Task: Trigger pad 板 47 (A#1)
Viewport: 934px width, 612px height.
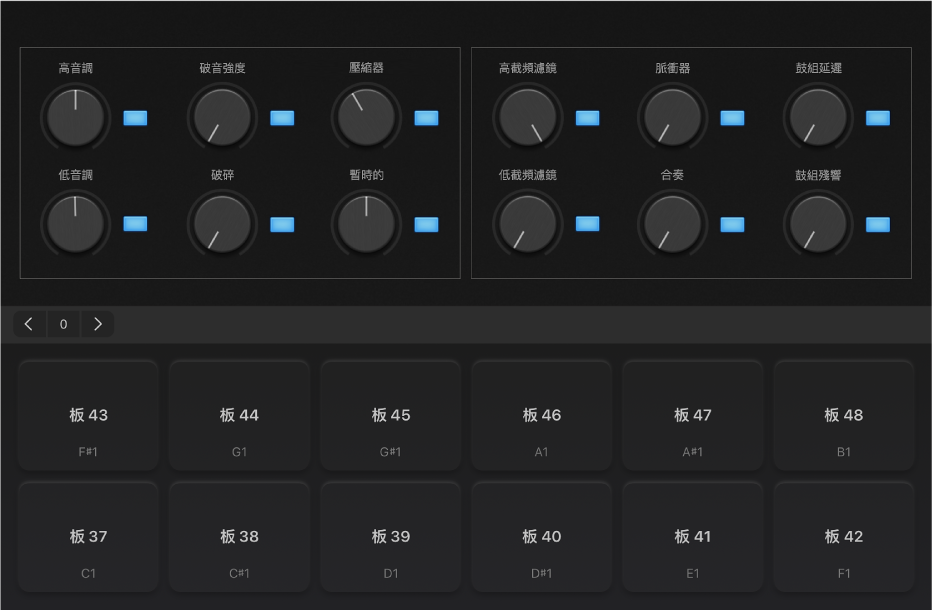Action: [x=693, y=415]
